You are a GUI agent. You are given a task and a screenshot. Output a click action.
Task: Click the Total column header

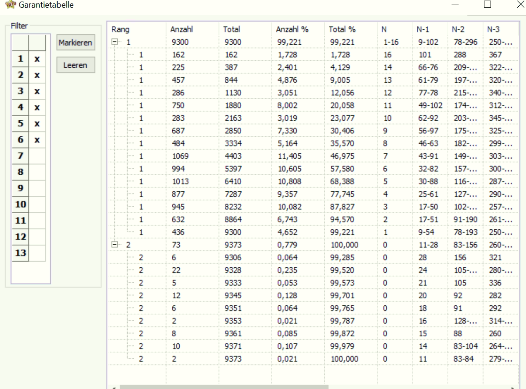pyautogui.click(x=245, y=29)
